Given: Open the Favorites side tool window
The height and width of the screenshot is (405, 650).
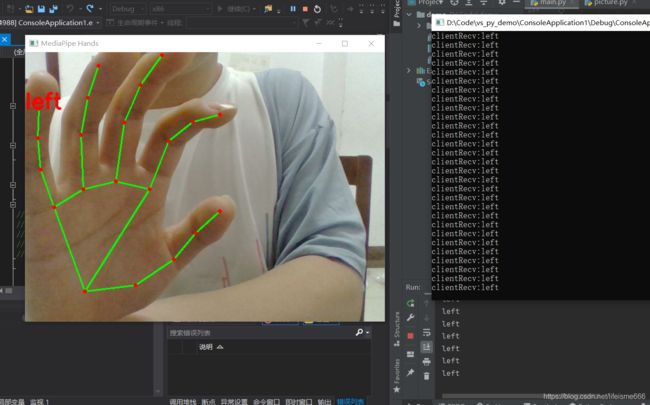Looking at the screenshot, I should [x=397, y=375].
